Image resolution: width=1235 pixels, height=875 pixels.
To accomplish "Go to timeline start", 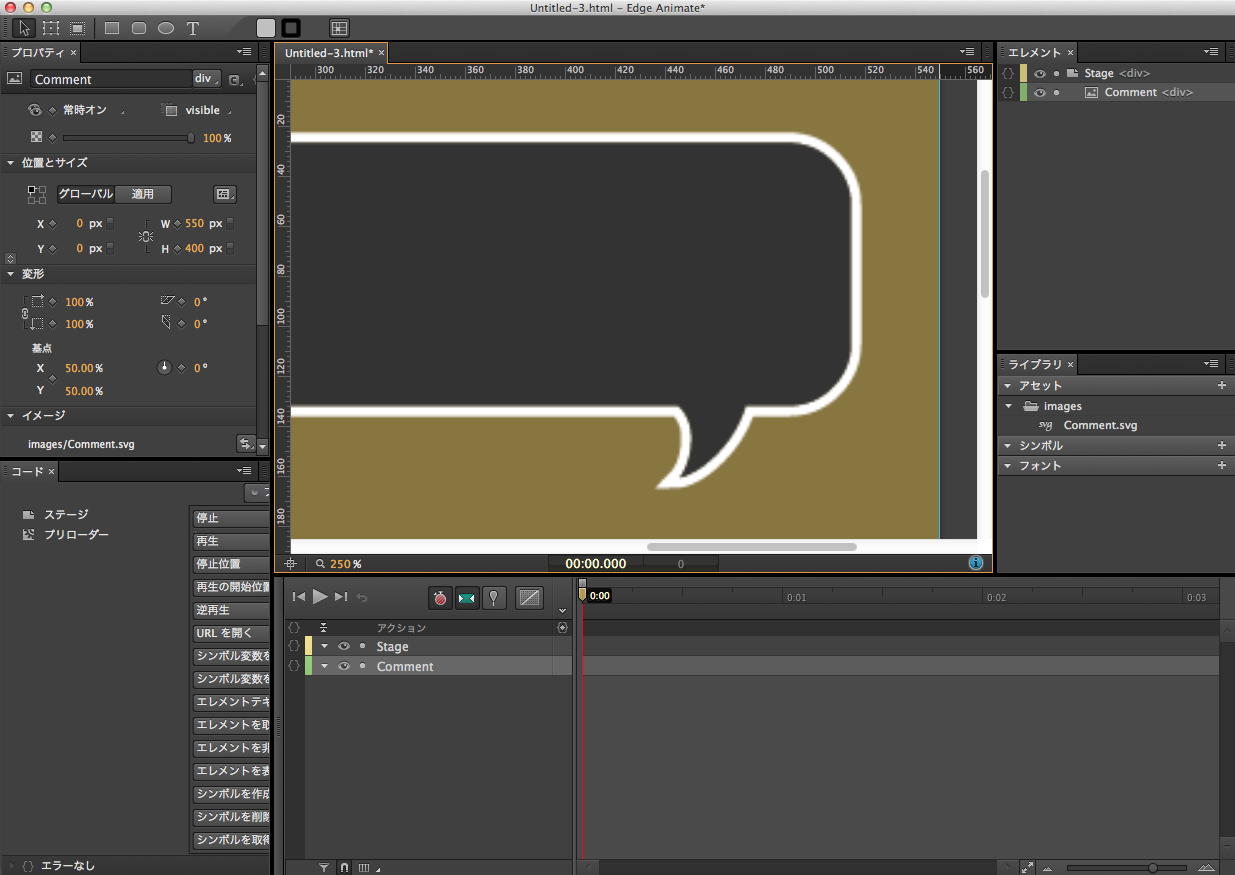I will (298, 597).
